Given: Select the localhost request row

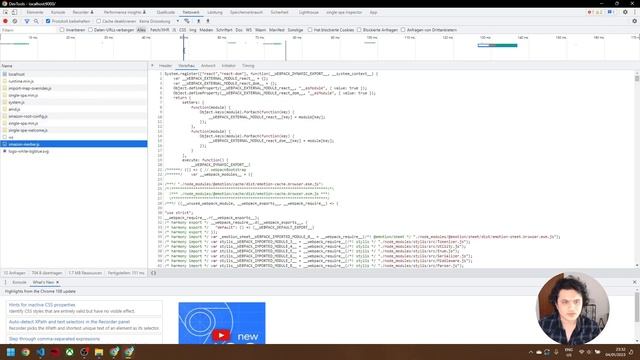Looking at the screenshot, I should pyautogui.click(x=73, y=74).
